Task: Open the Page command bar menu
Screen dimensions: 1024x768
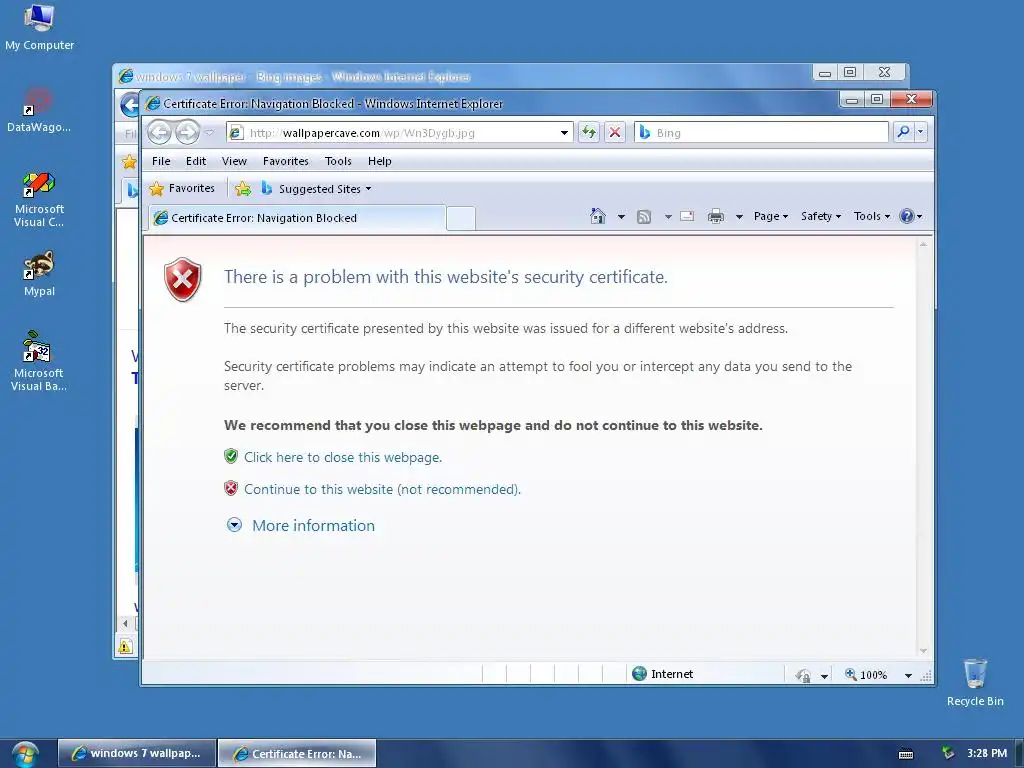Action: pyautogui.click(x=771, y=216)
